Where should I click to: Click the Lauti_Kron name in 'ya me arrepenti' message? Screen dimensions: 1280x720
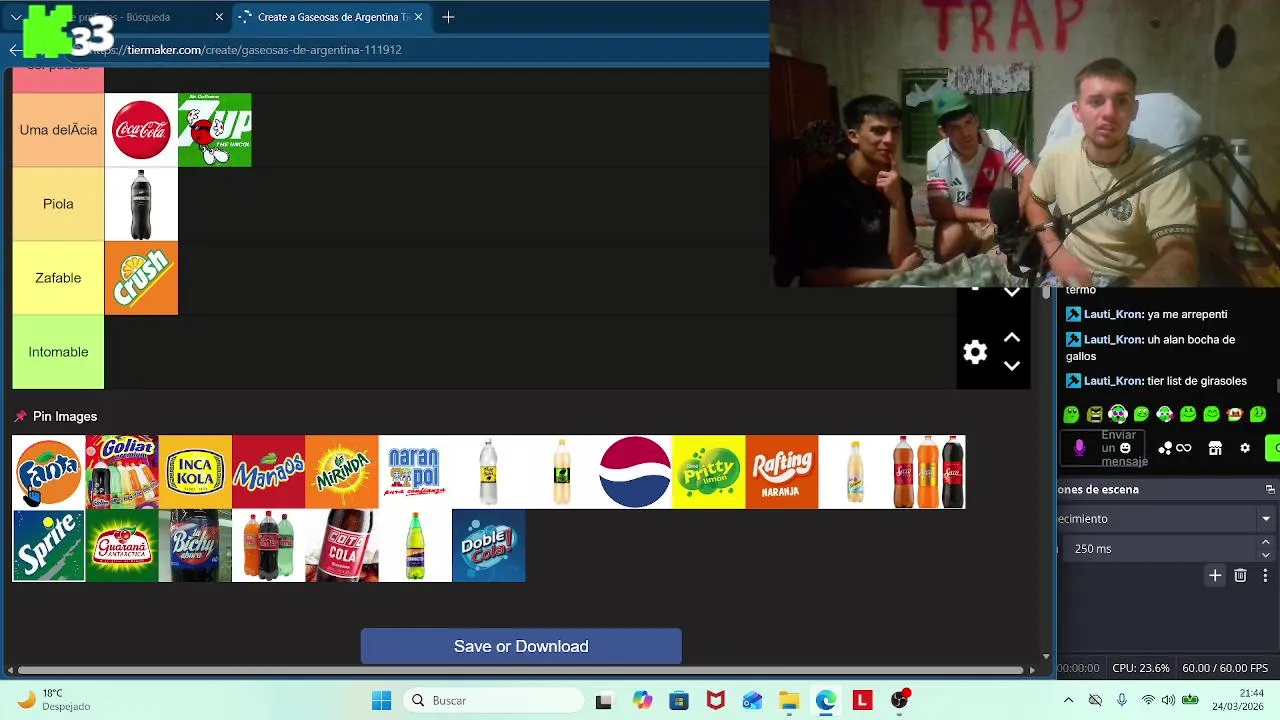pyautogui.click(x=1113, y=314)
